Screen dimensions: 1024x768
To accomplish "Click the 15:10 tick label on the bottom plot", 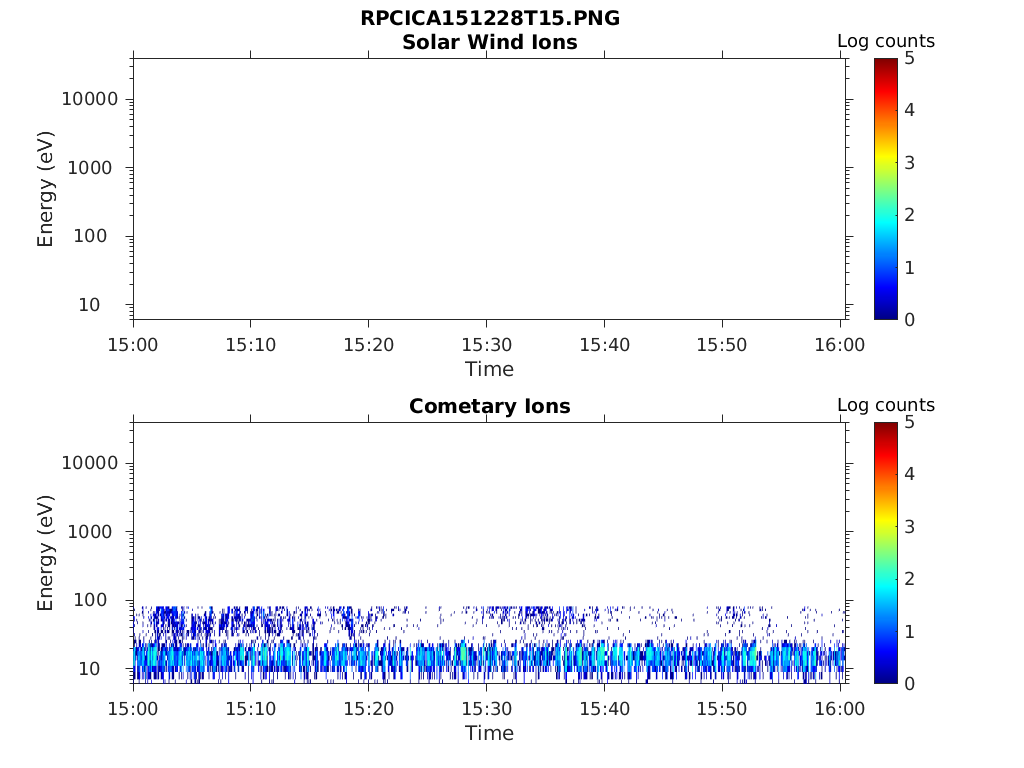I will pos(251,709).
